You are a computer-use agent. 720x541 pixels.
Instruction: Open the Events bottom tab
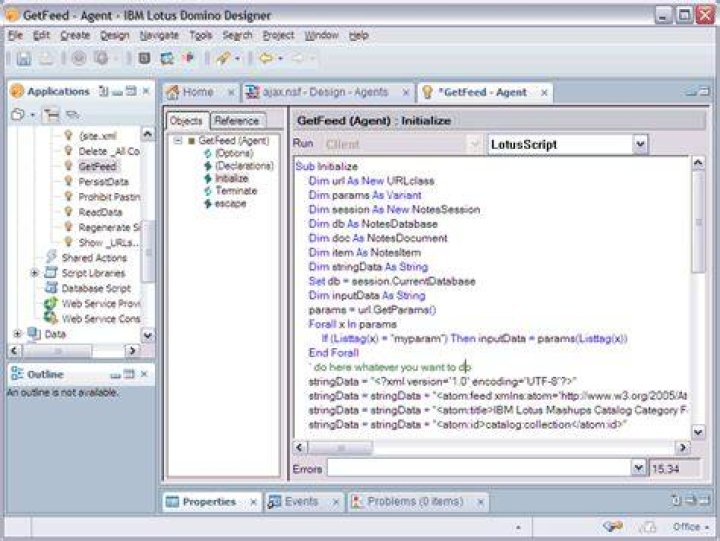301,502
